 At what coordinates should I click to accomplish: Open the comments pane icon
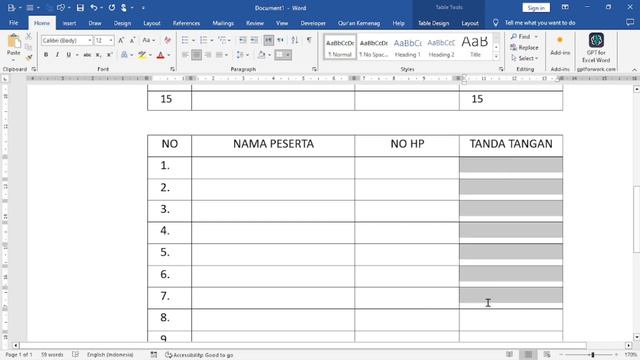[x=630, y=23]
